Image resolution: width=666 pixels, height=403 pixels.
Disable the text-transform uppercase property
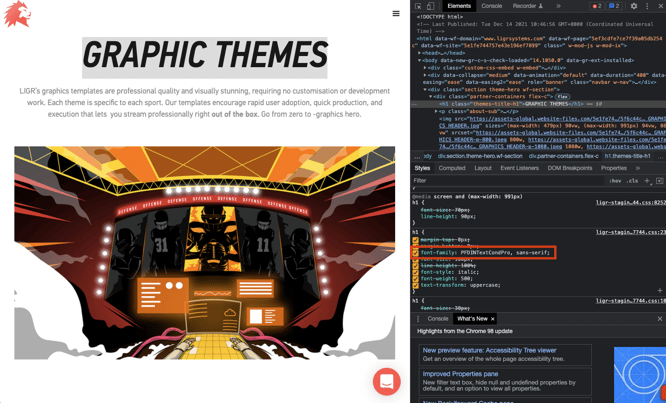(x=415, y=285)
